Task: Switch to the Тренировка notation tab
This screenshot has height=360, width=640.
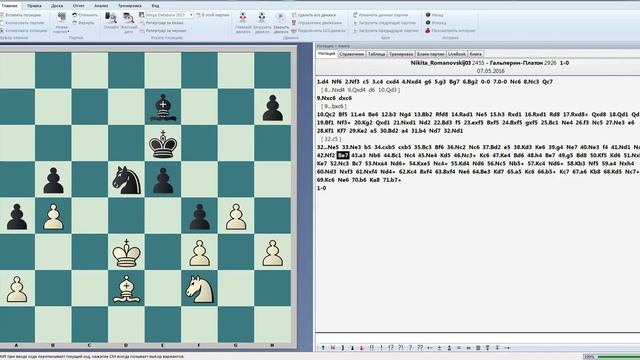Action: 401,54
